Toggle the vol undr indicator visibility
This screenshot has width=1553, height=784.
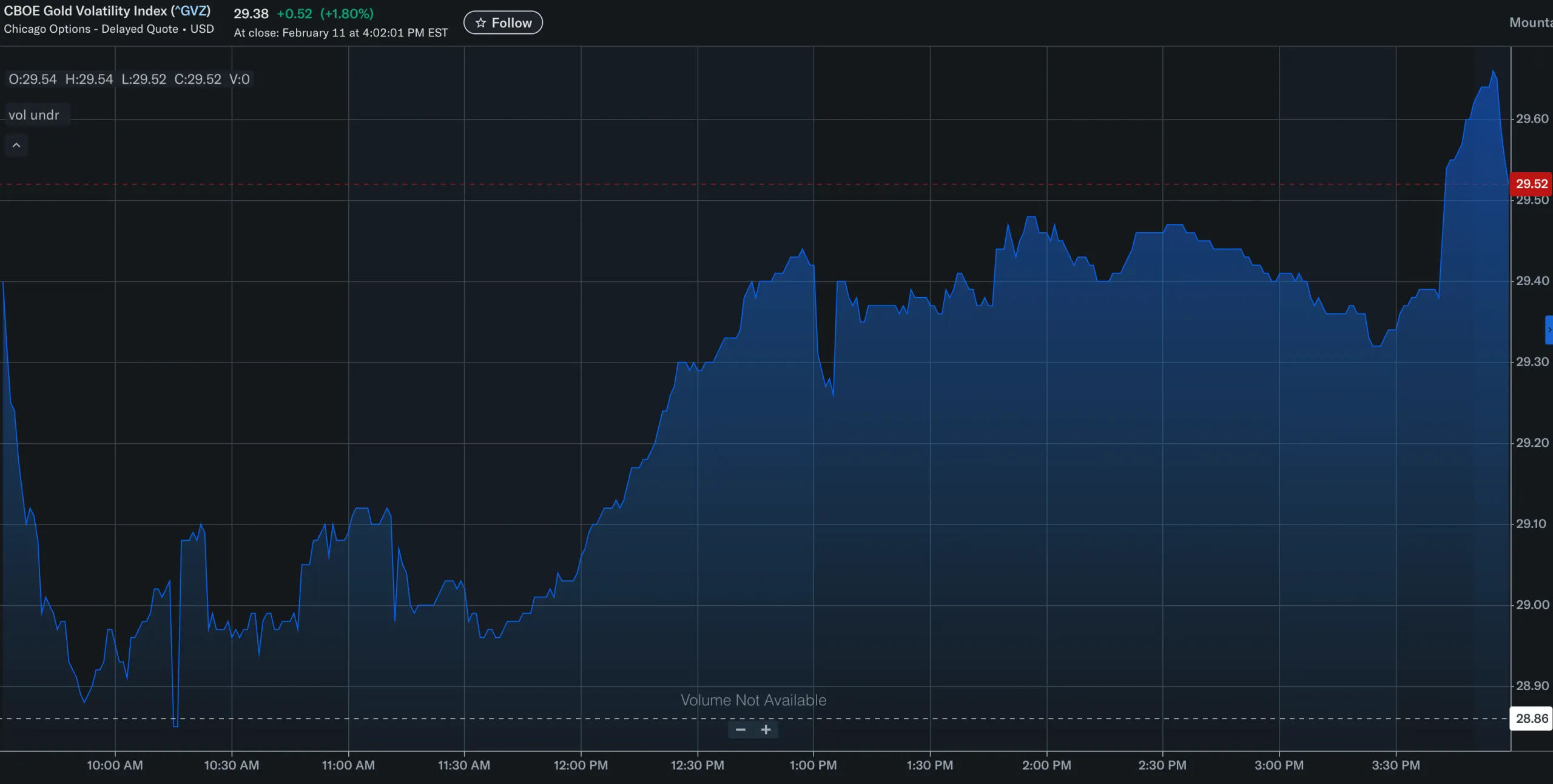coord(34,115)
